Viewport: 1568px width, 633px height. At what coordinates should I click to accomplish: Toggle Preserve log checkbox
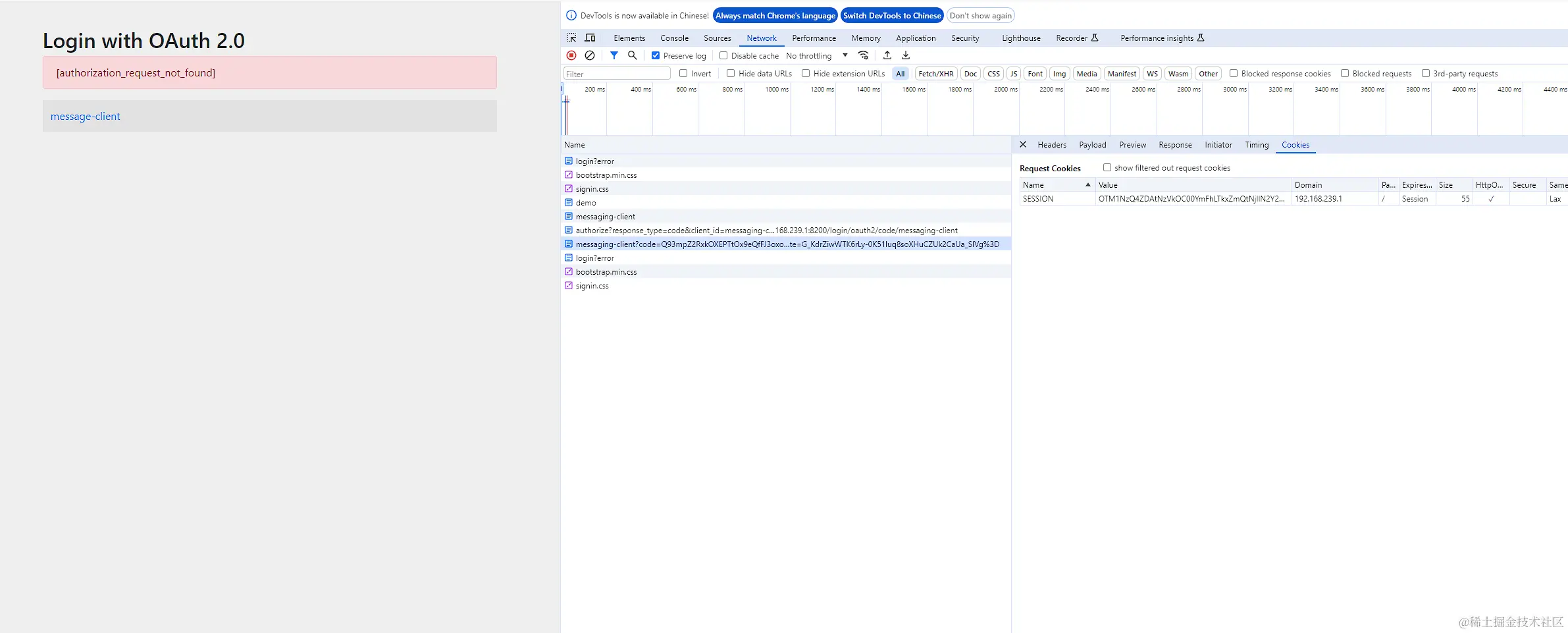pyautogui.click(x=656, y=56)
